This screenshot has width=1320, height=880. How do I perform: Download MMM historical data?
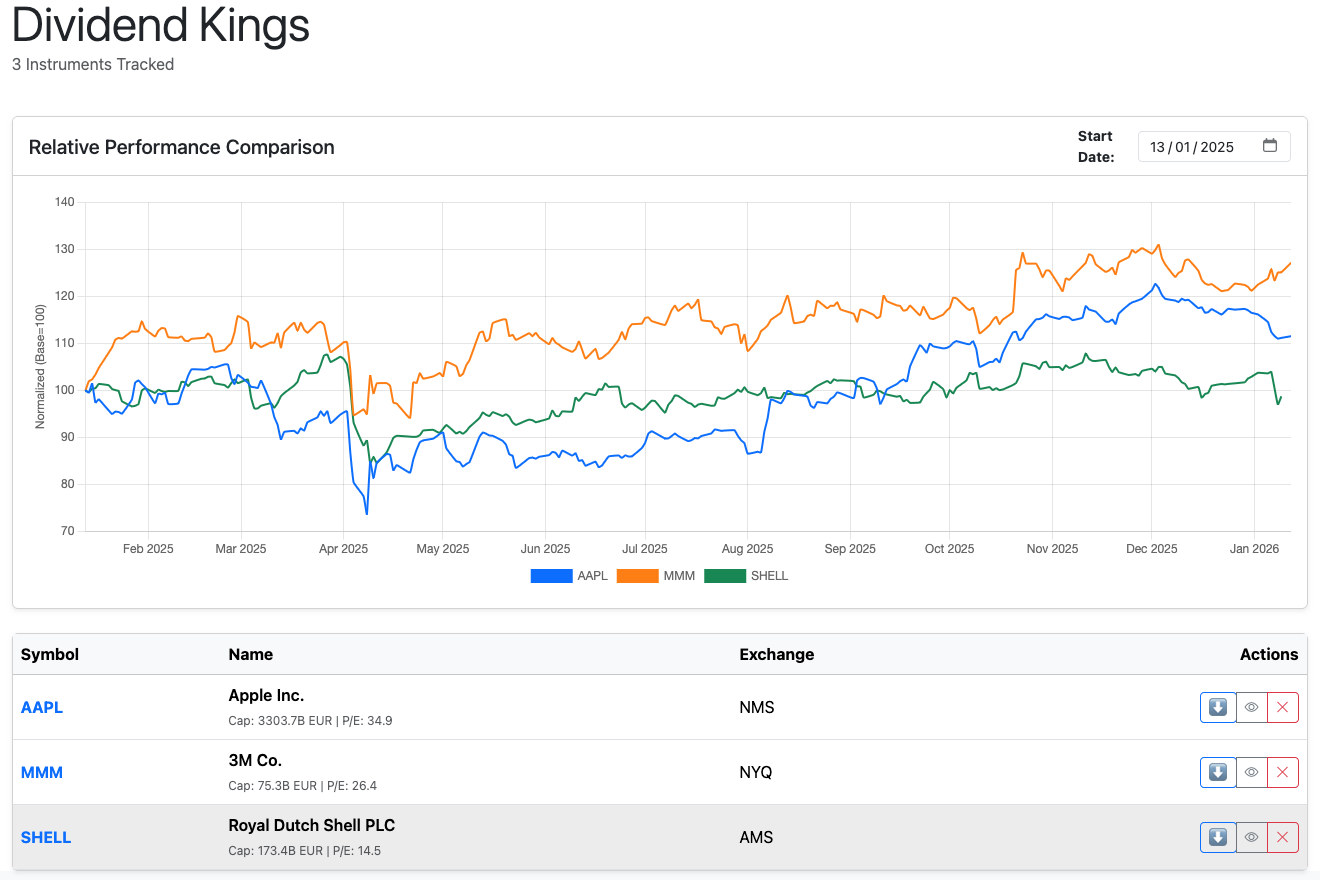(x=1217, y=772)
